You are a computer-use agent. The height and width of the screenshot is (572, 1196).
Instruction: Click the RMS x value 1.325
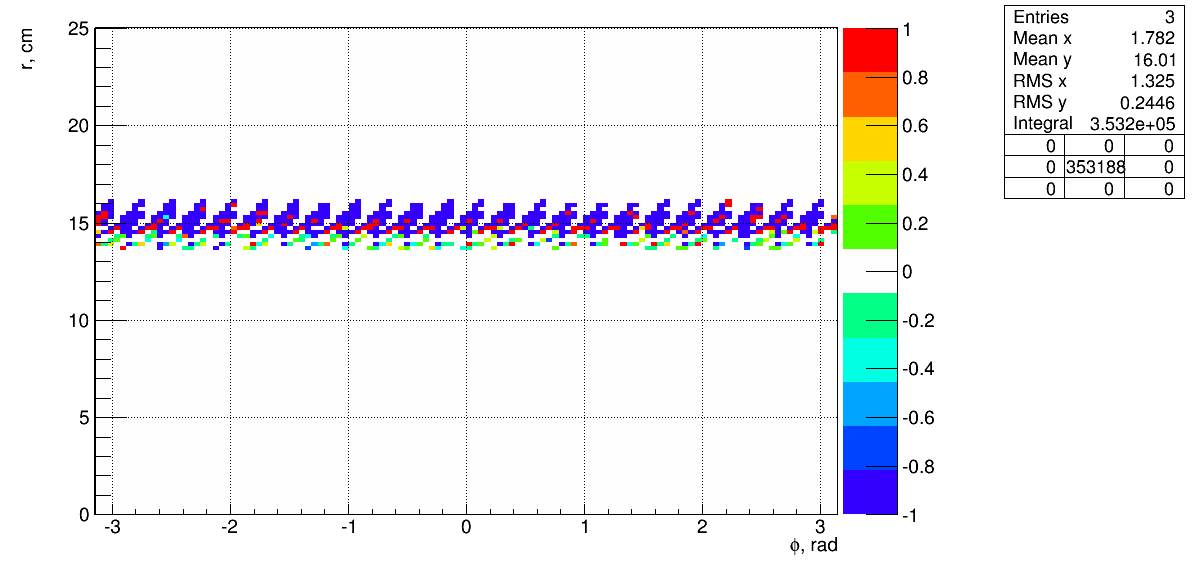click(1152, 81)
